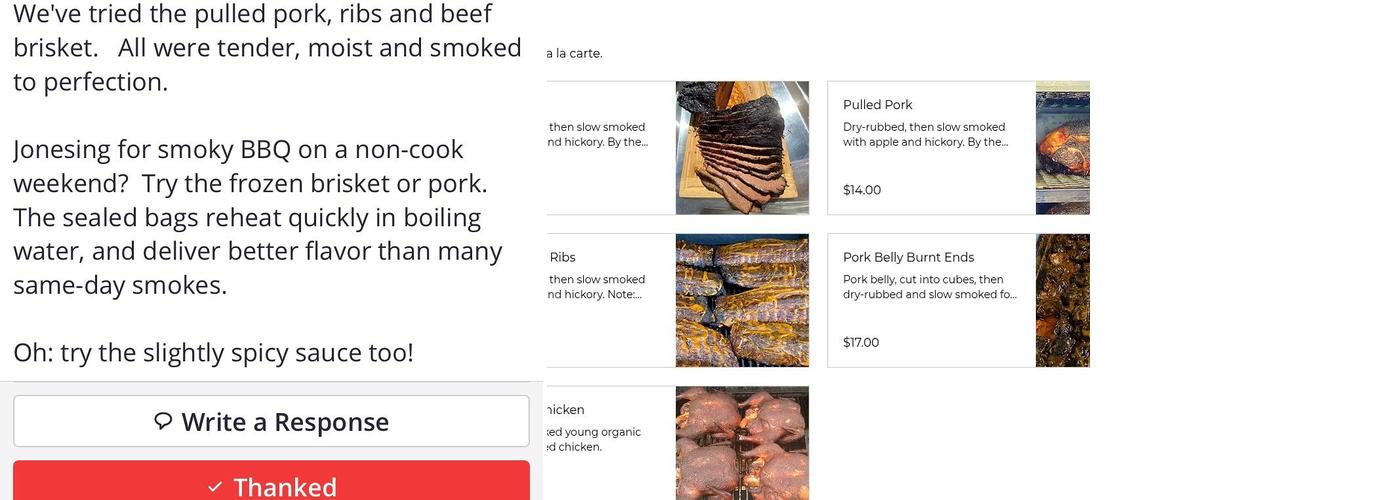1400x500 pixels.
Task: Click the a la carte text above the menu
Action: click(x=574, y=53)
